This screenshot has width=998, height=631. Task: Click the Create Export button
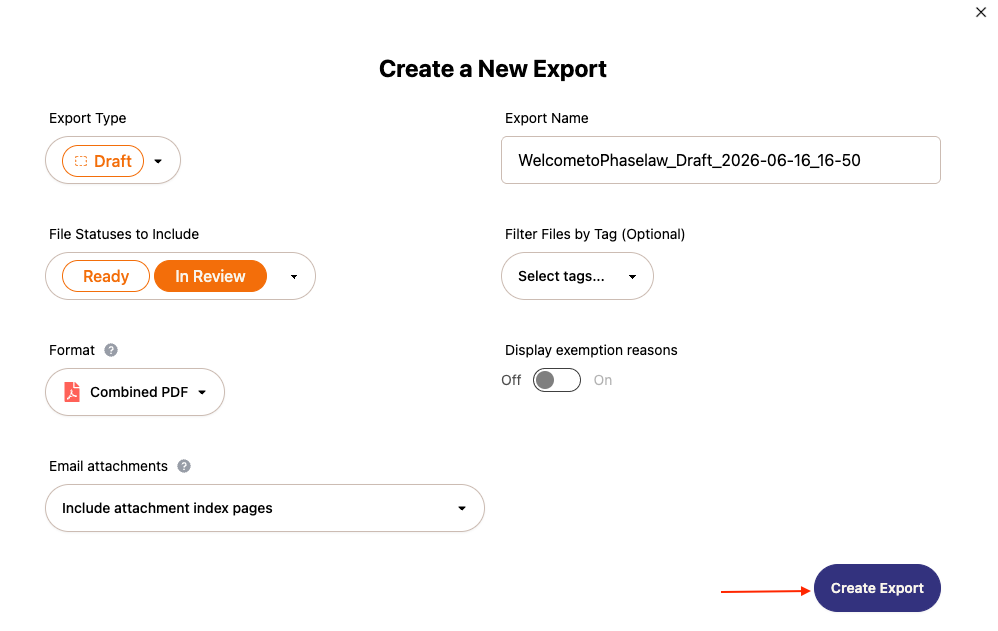pos(877,588)
